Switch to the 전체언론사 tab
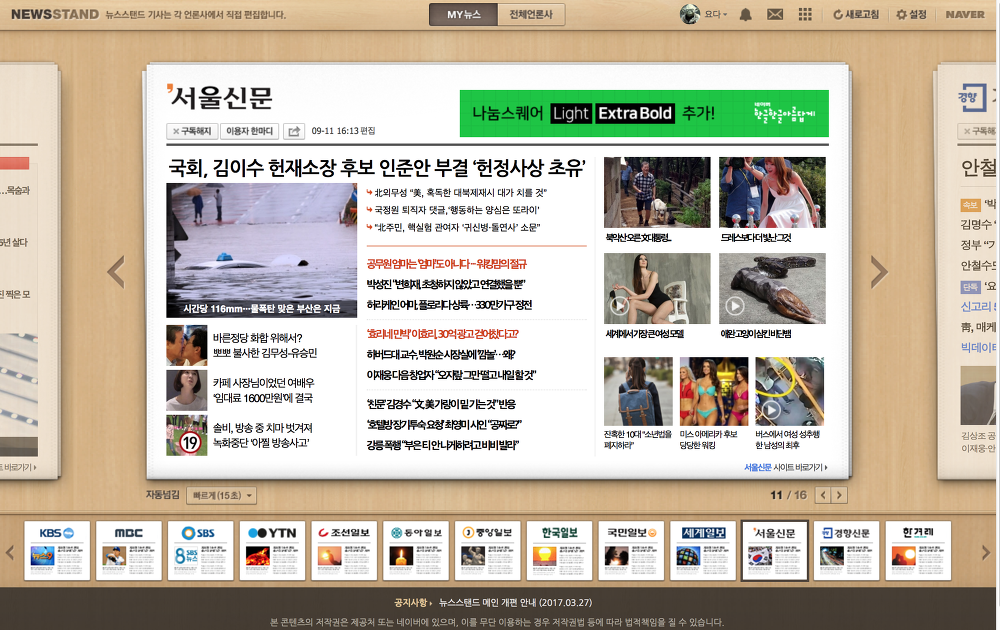This screenshot has height=630, width=1000. coord(531,14)
